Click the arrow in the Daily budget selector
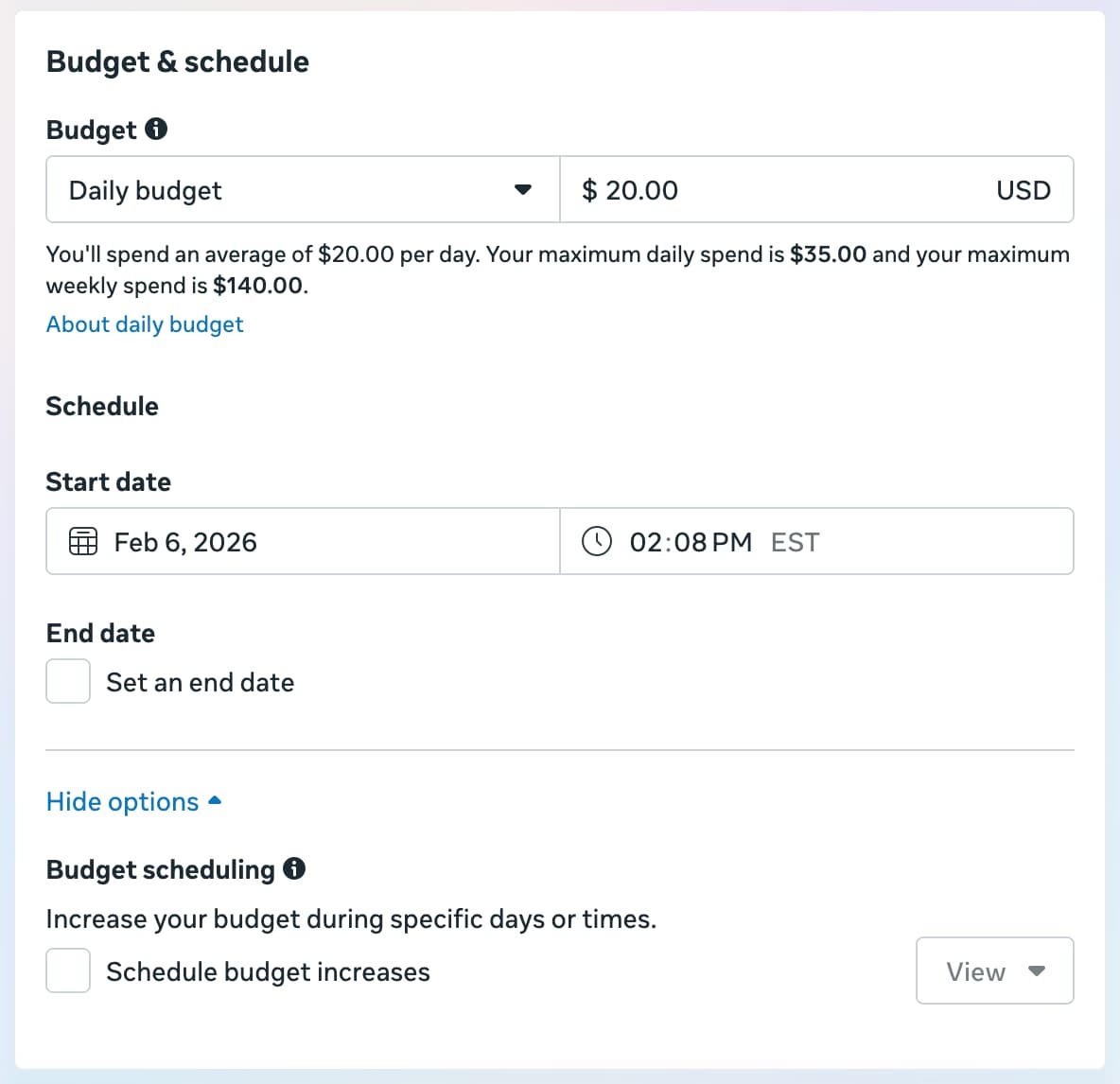Viewport: 1120px width, 1084px height. 522,190
